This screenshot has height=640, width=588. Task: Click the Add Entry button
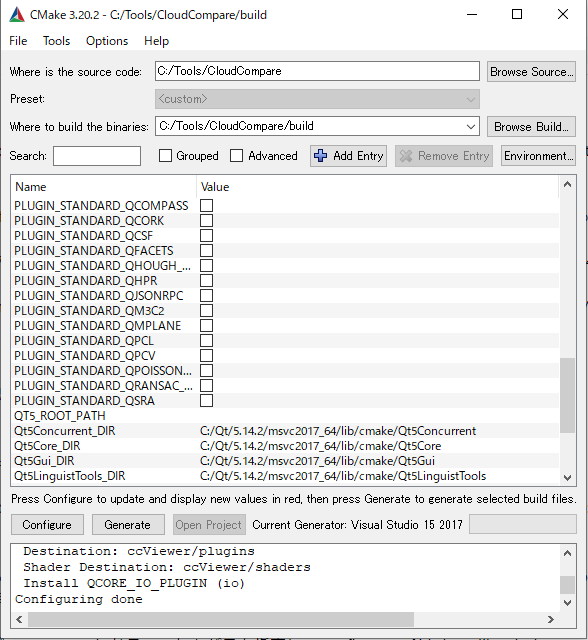[348, 156]
